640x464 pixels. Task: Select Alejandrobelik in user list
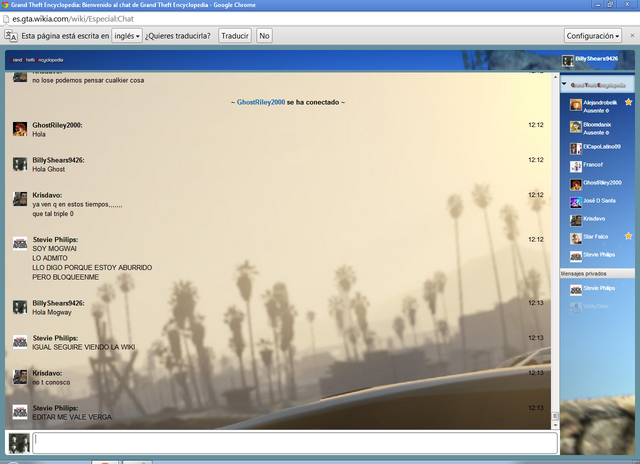(600, 102)
